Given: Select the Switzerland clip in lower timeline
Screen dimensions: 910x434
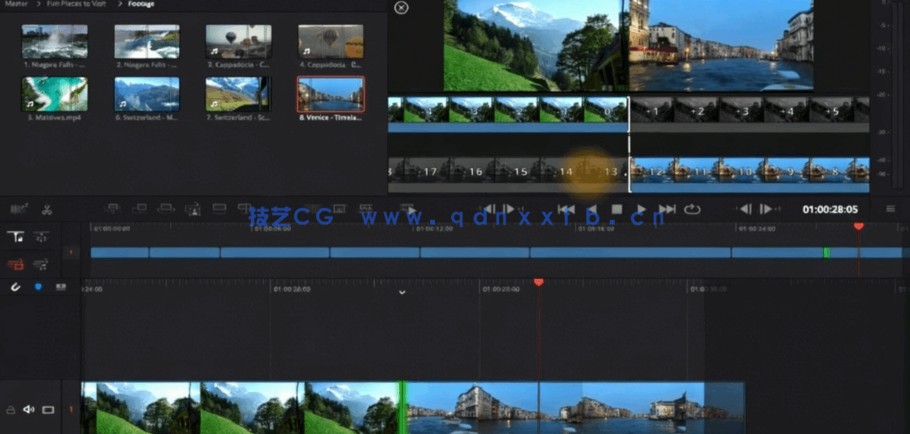Looking at the screenshot, I should tap(239, 407).
